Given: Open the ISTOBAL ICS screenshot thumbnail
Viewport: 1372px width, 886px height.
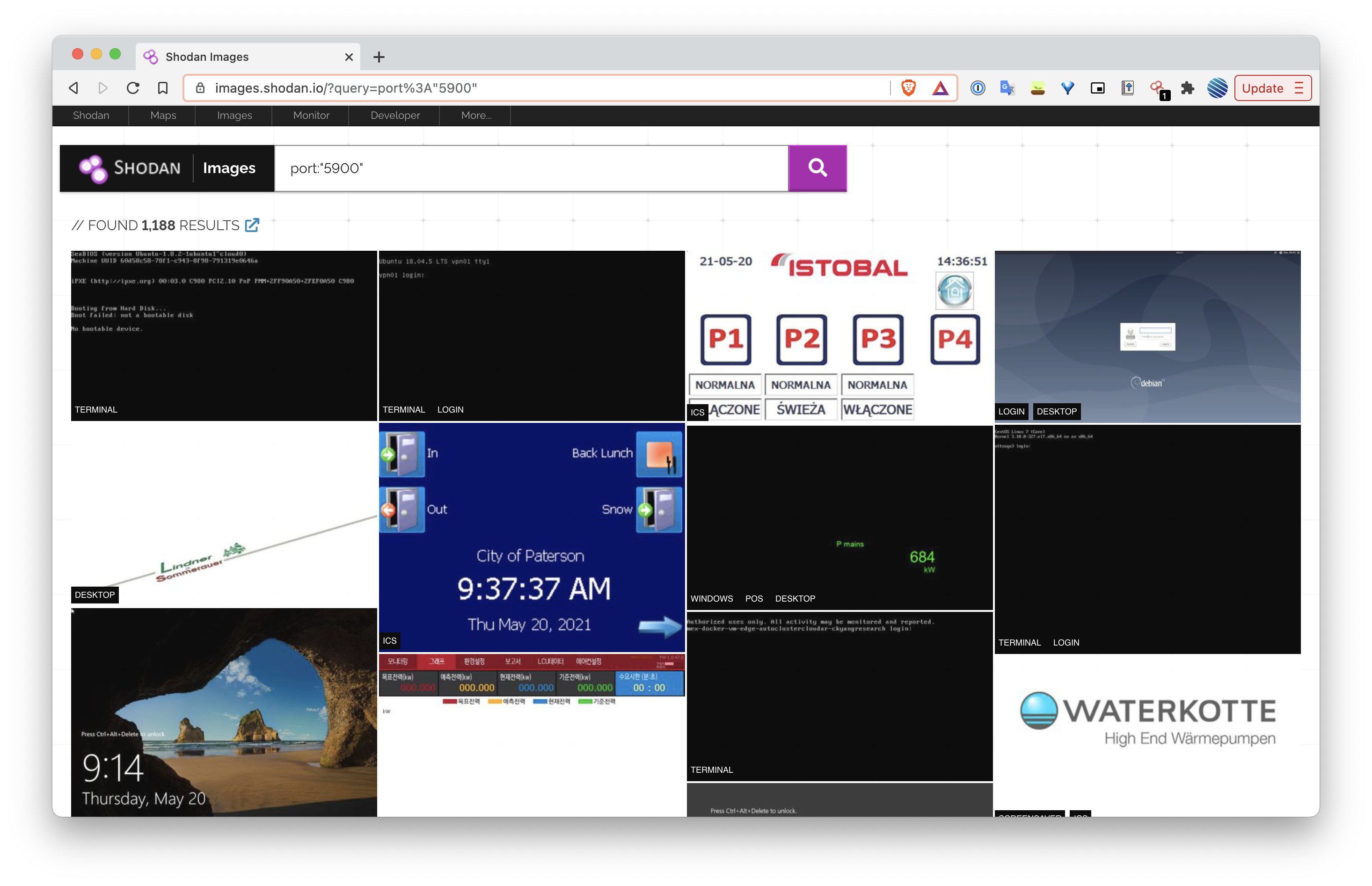Looking at the screenshot, I should [839, 336].
